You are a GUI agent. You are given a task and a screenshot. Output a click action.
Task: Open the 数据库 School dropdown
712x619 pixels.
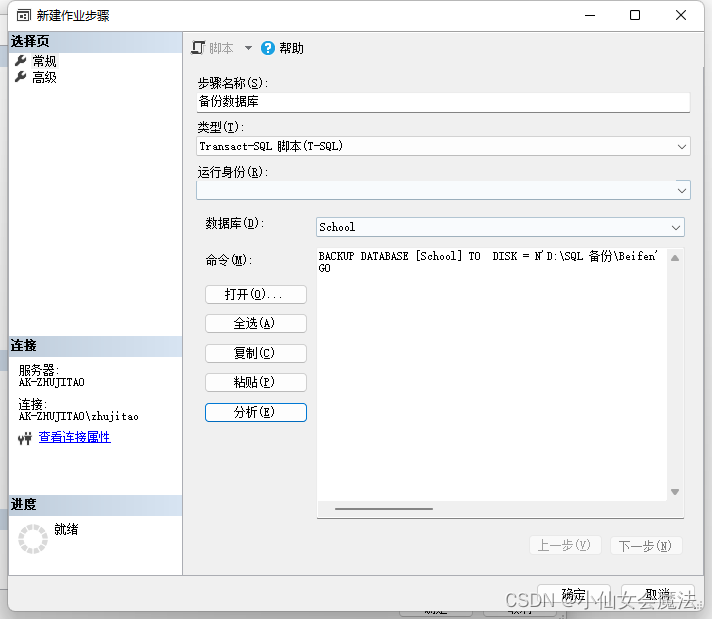click(x=500, y=227)
